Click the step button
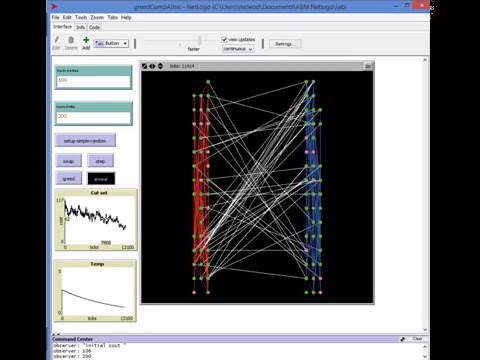 pyautogui.click(x=100, y=161)
